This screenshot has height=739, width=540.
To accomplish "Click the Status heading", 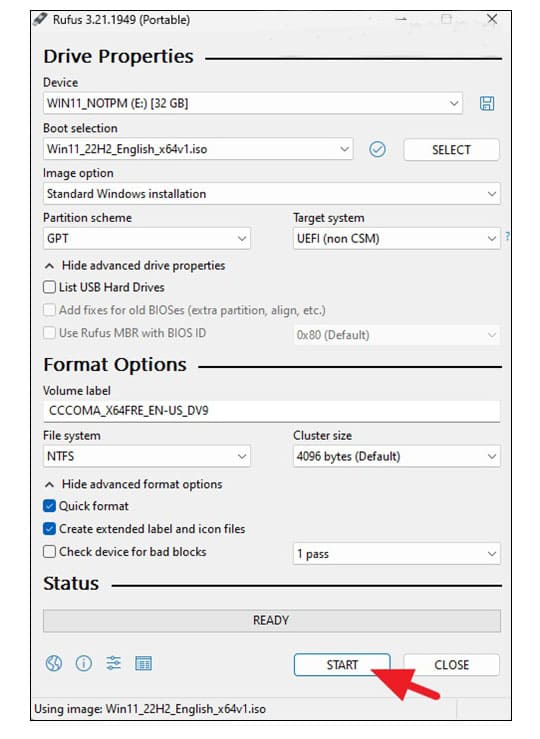I will (71, 583).
